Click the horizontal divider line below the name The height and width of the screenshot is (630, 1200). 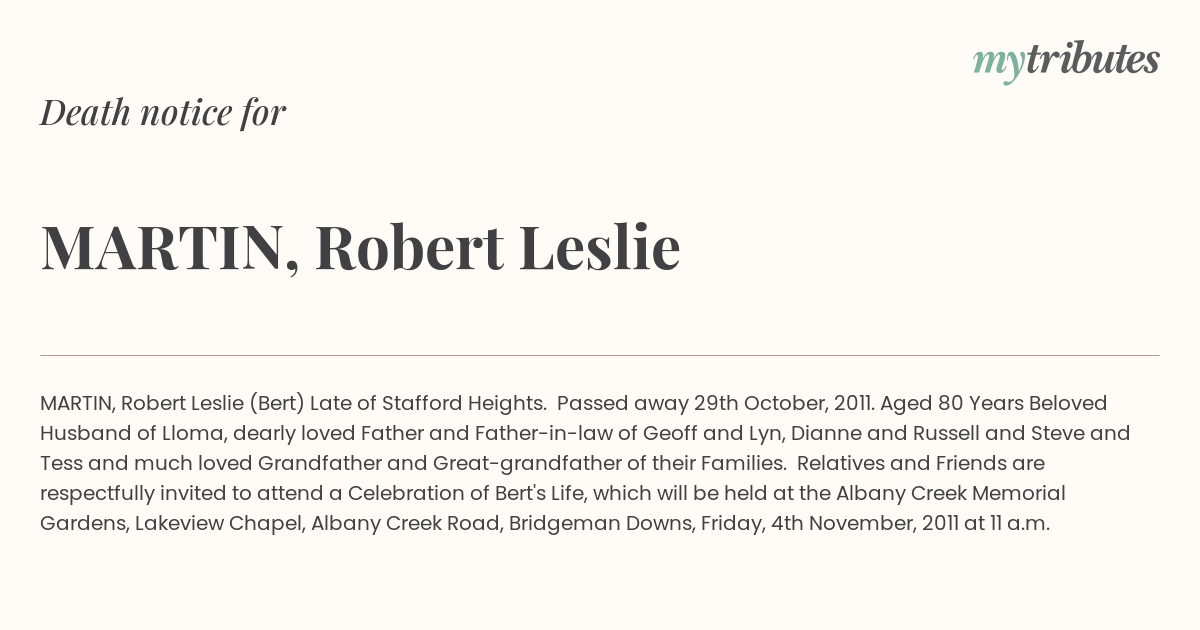tap(600, 355)
